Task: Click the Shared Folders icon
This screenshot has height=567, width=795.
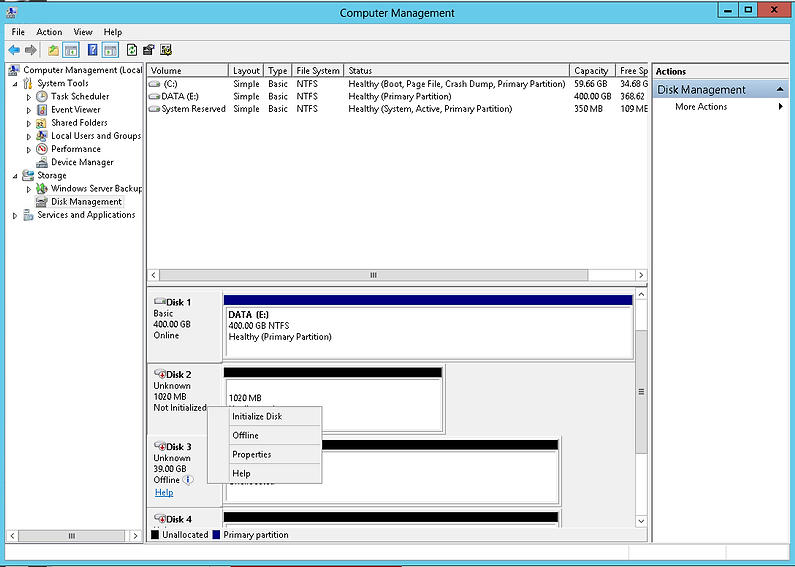Action: (x=42, y=123)
